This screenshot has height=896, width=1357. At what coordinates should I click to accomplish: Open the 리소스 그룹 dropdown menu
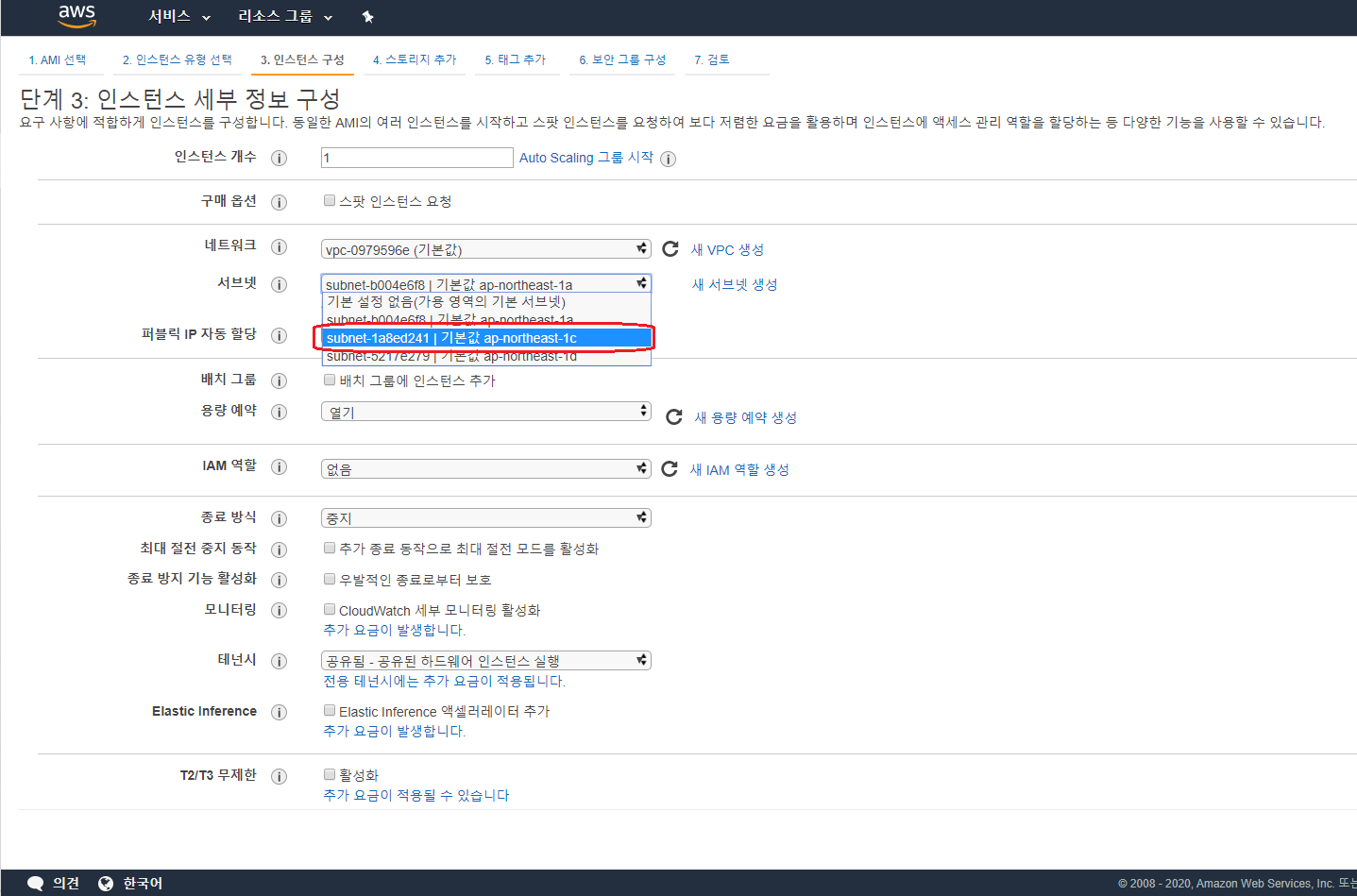(x=285, y=16)
